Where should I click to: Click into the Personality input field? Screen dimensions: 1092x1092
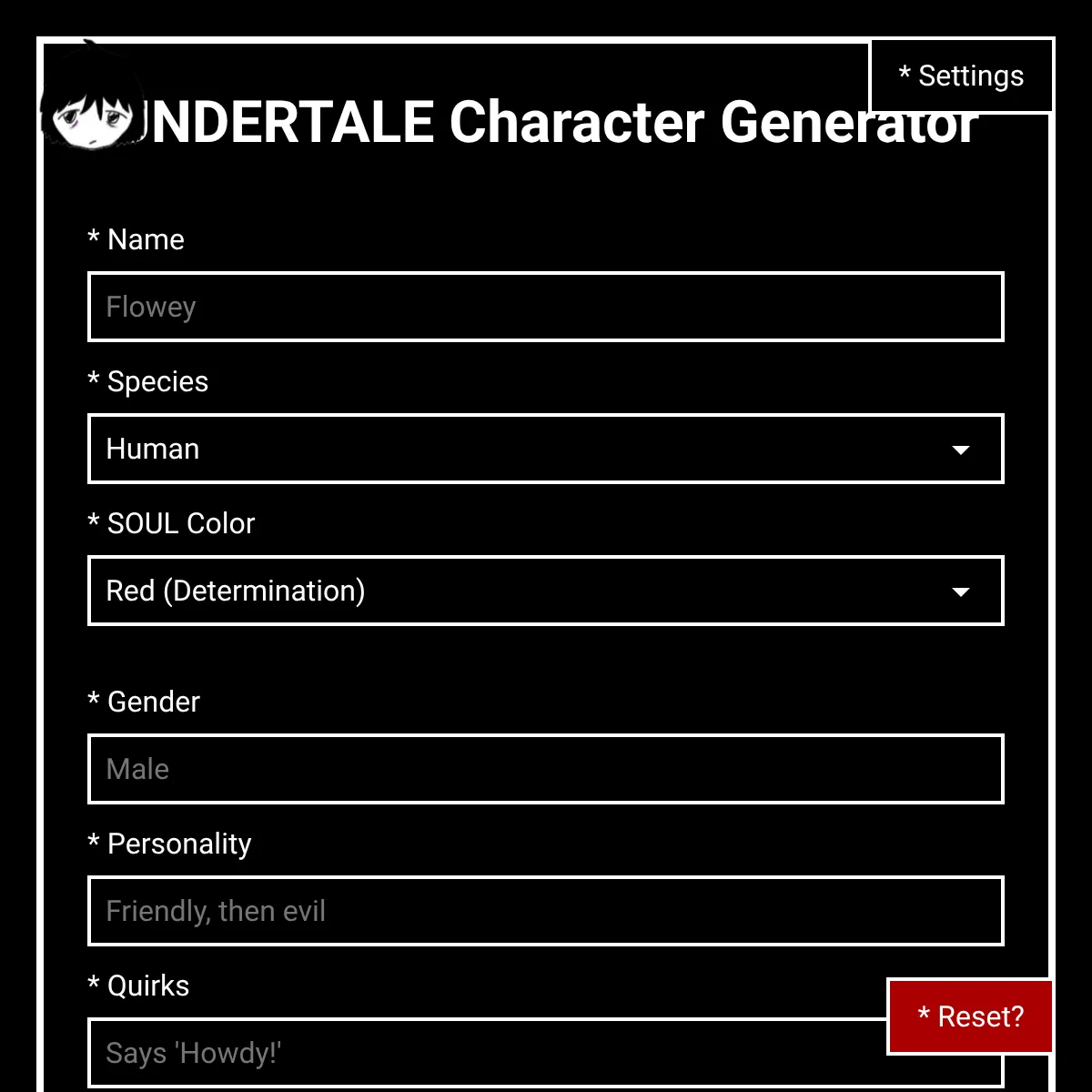pyautogui.click(x=546, y=911)
